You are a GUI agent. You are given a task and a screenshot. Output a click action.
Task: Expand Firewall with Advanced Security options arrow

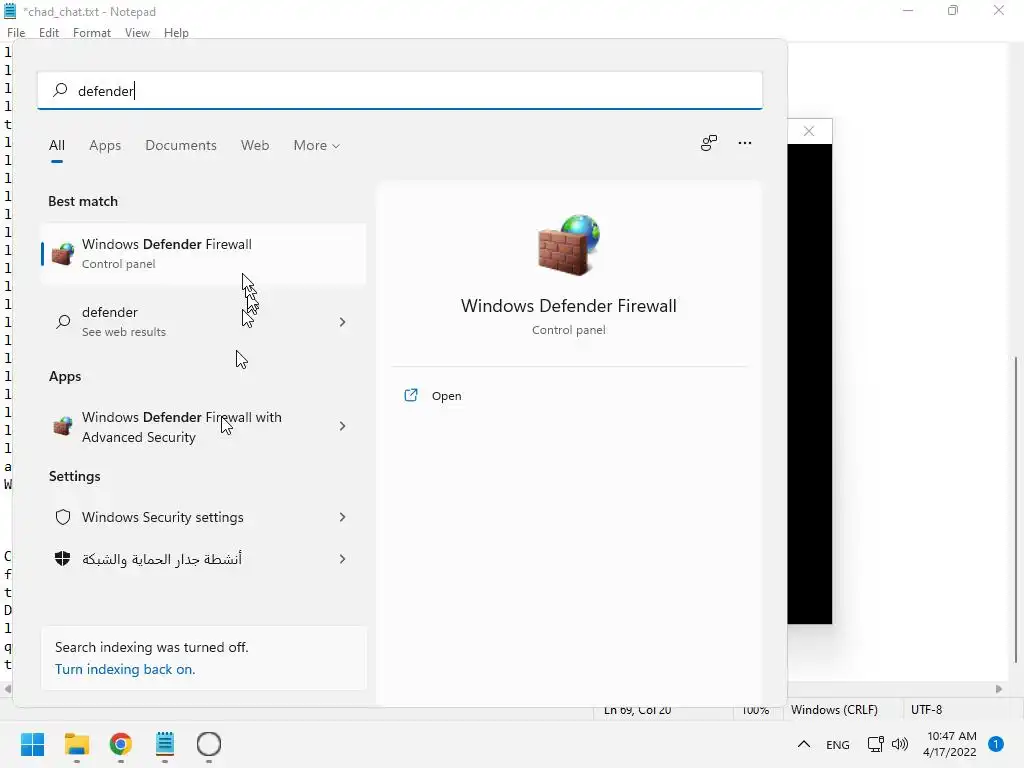point(342,426)
